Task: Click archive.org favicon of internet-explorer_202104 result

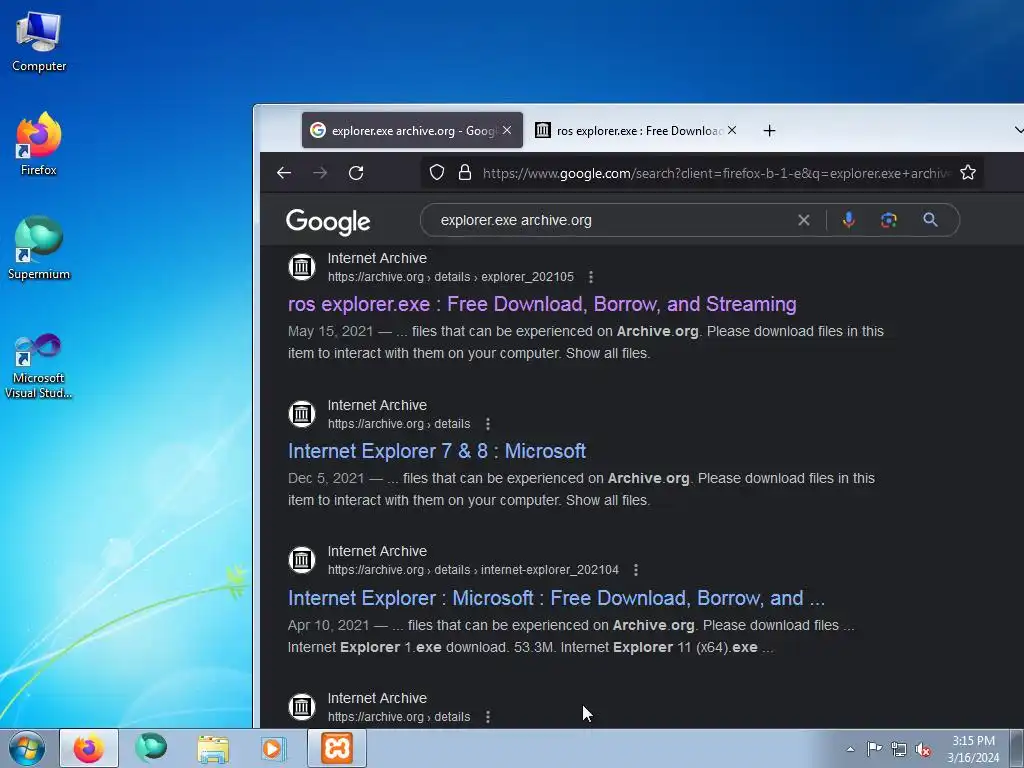Action: 302,560
